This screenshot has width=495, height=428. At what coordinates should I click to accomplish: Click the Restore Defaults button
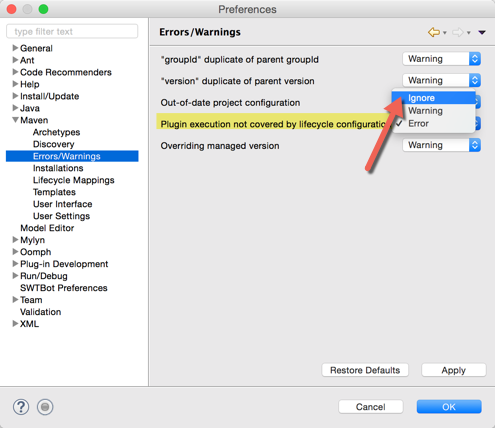coord(365,370)
